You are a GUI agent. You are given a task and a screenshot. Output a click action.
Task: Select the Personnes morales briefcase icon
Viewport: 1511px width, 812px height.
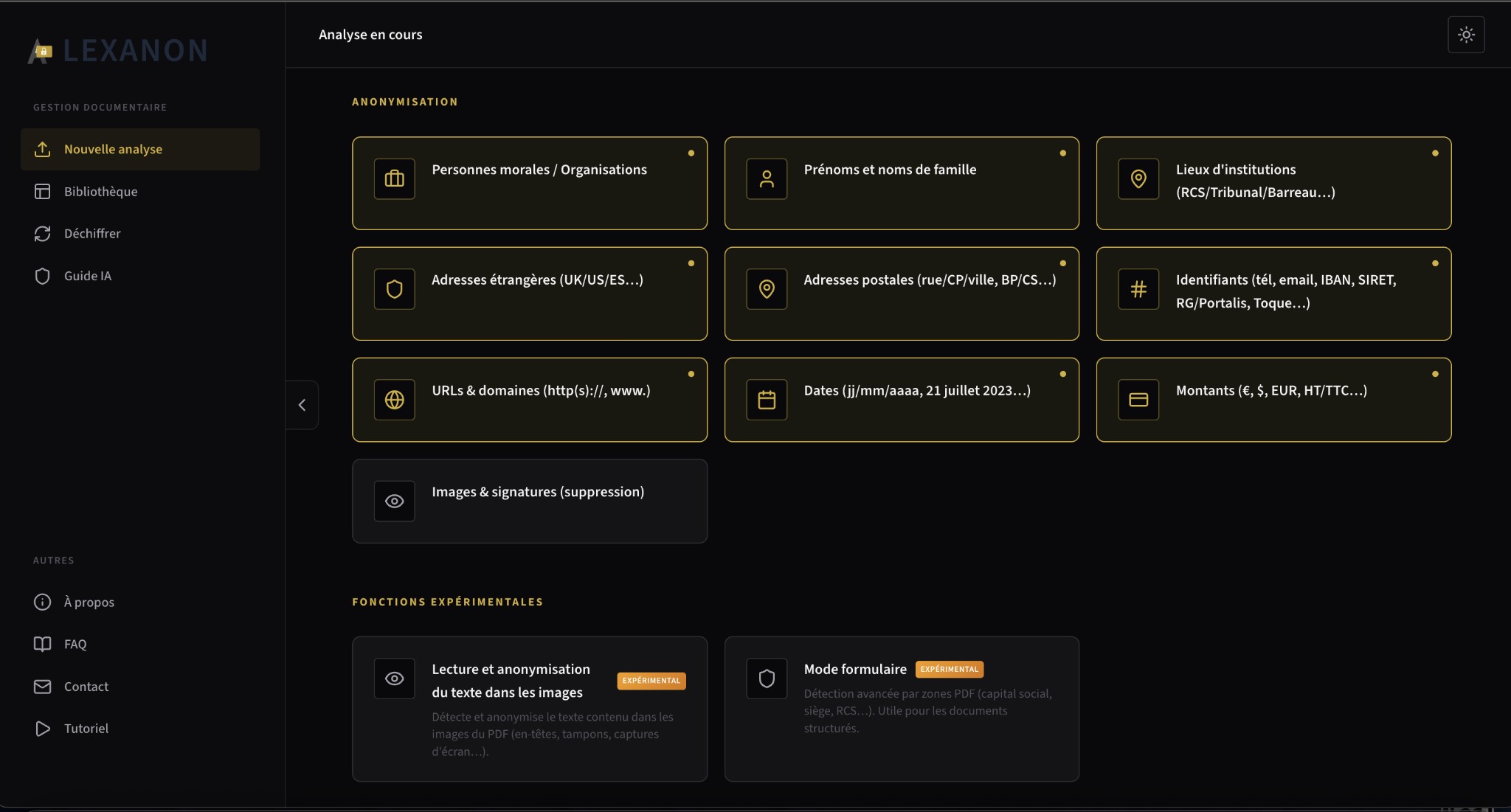click(x=394, y=178)
